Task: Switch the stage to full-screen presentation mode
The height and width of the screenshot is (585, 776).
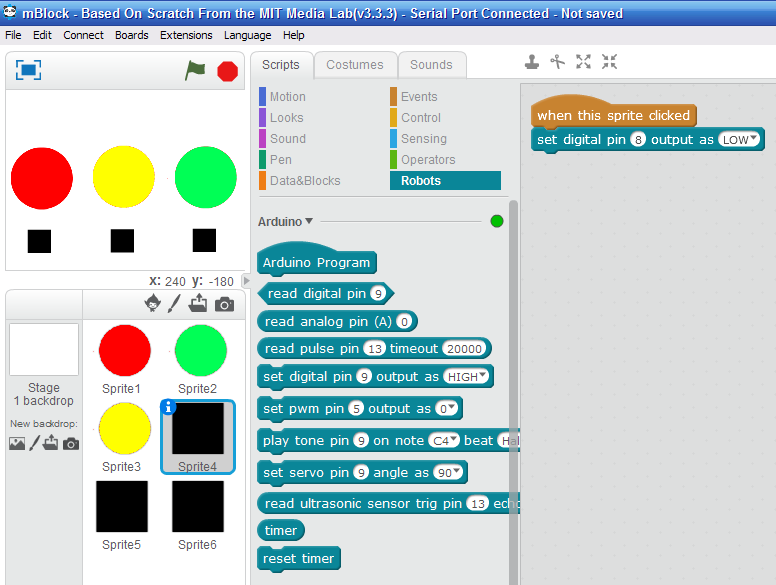Action: pyautogui.click(x=28, y=70)
